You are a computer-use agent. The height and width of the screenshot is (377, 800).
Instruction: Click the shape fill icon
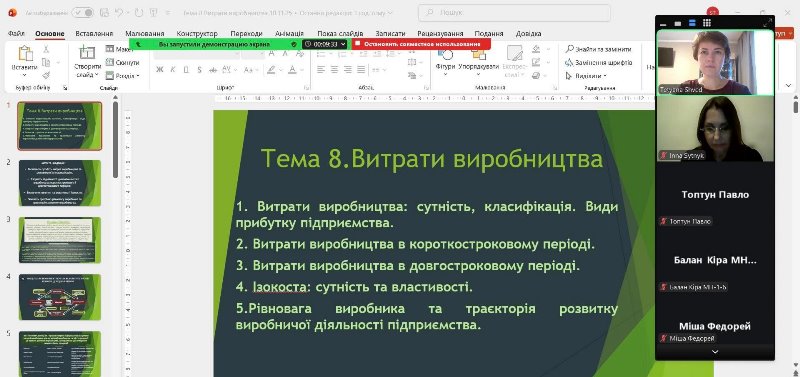point(536,49)
